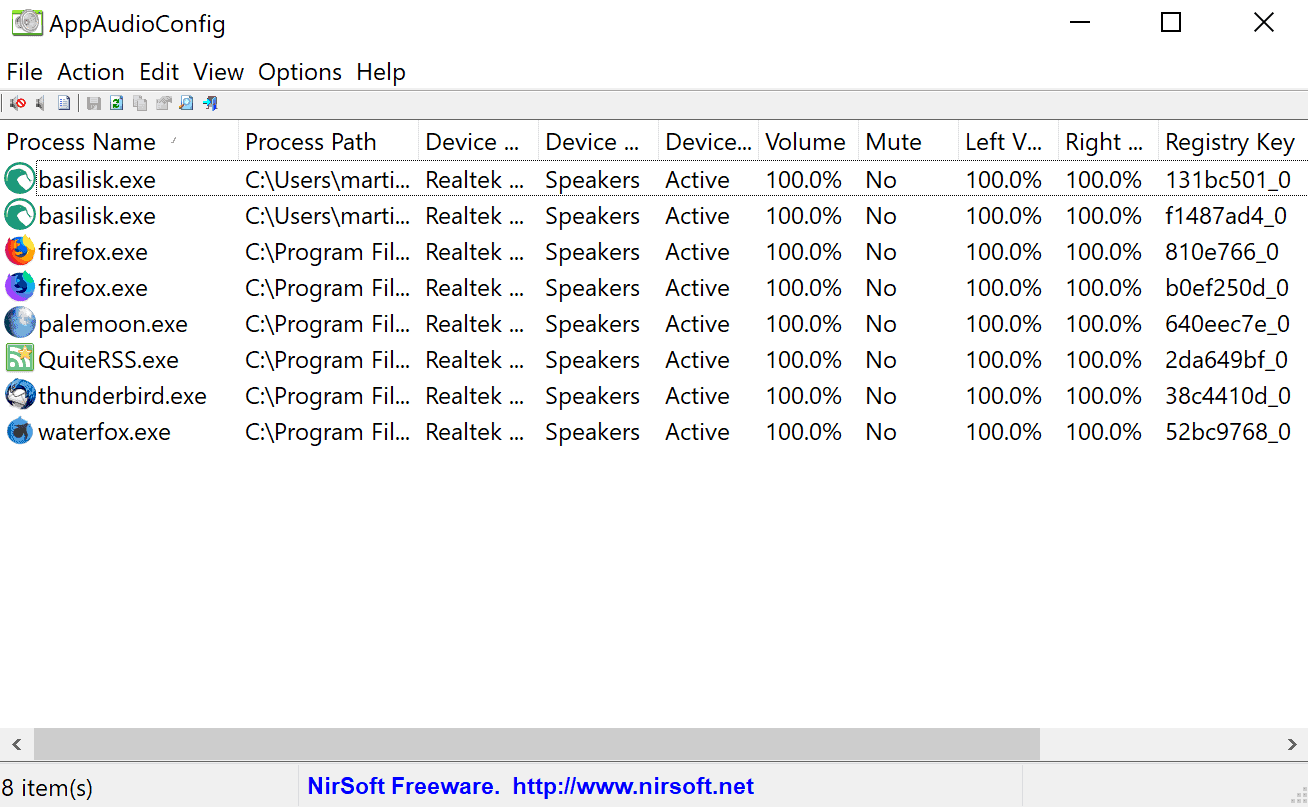1308x807 pixels.
Task: Click the Active cell for waterfox.exe
Action: (x=697, y=432)
